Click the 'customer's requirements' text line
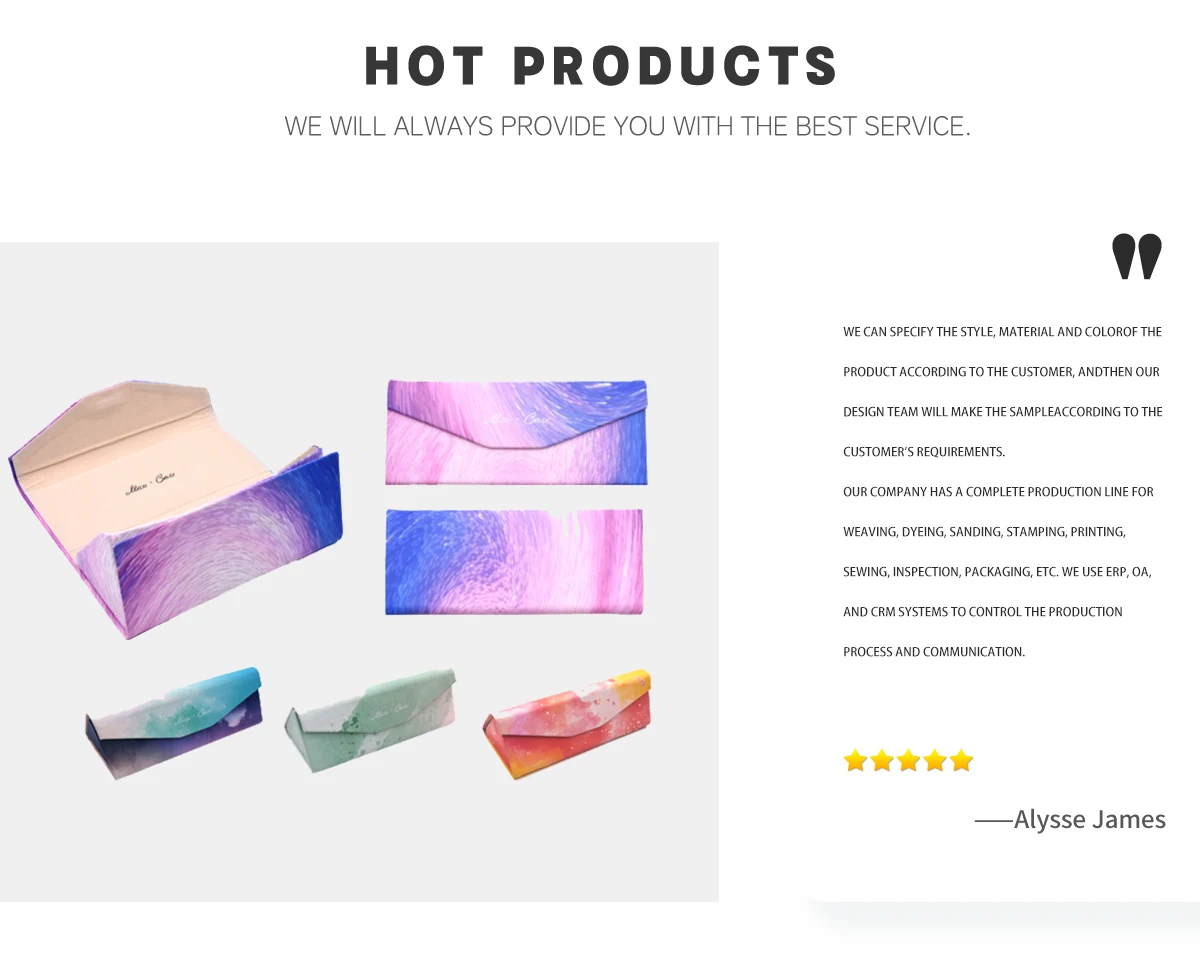 (924, 452)
